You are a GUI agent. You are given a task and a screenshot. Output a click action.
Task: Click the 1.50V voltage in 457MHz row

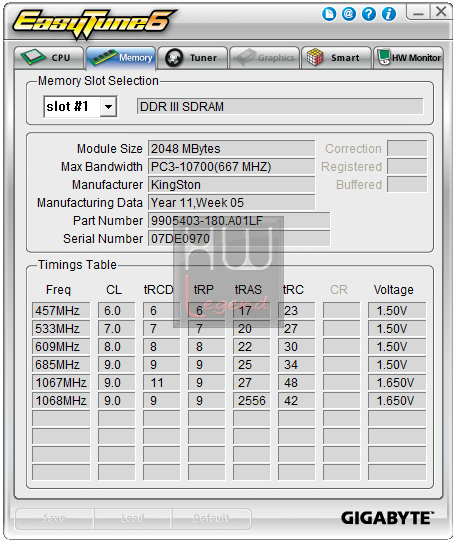click(397, 311)
